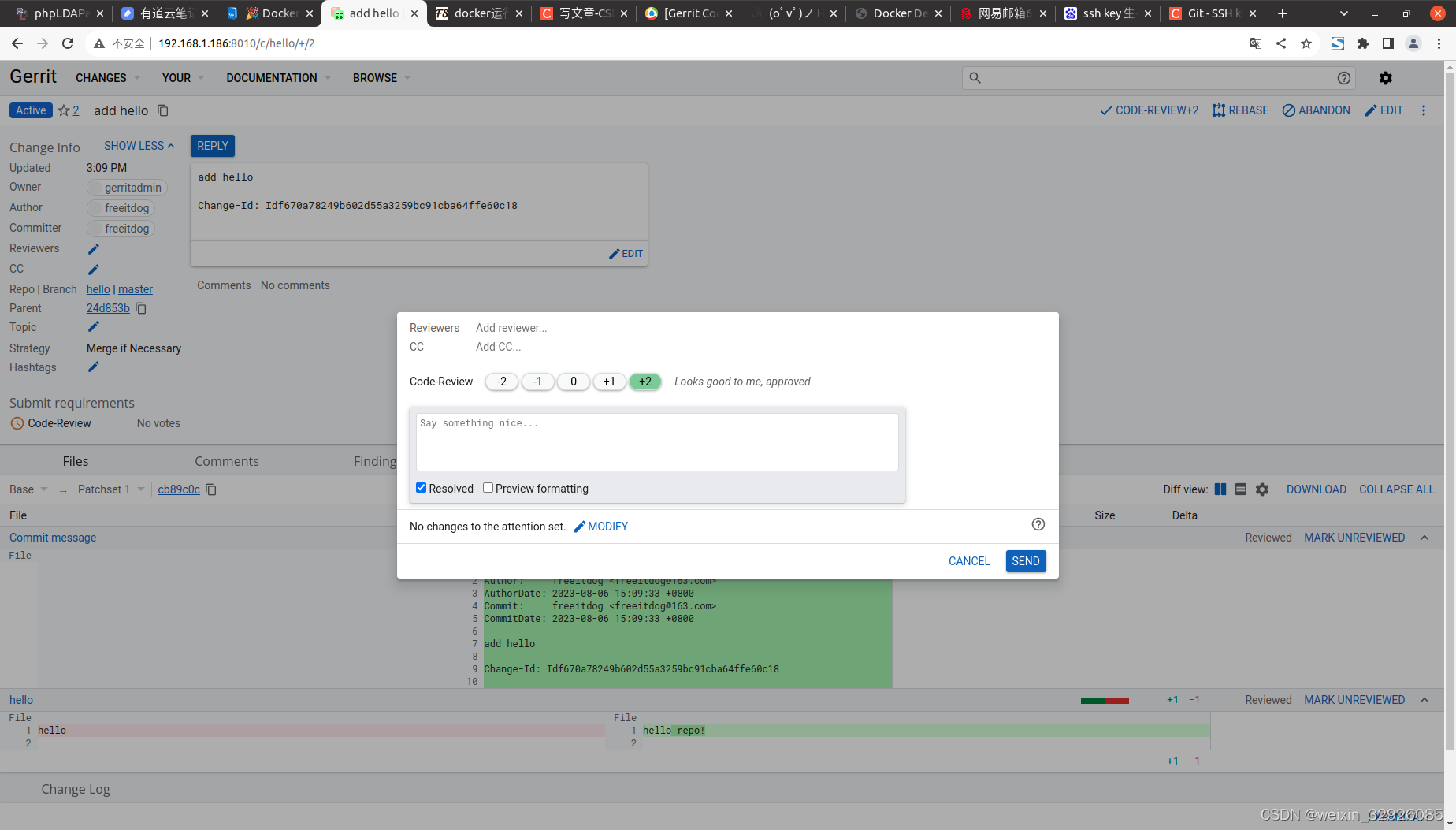Abandon the change
Screen dimensions: 1456x830
tap(1316, 110)
